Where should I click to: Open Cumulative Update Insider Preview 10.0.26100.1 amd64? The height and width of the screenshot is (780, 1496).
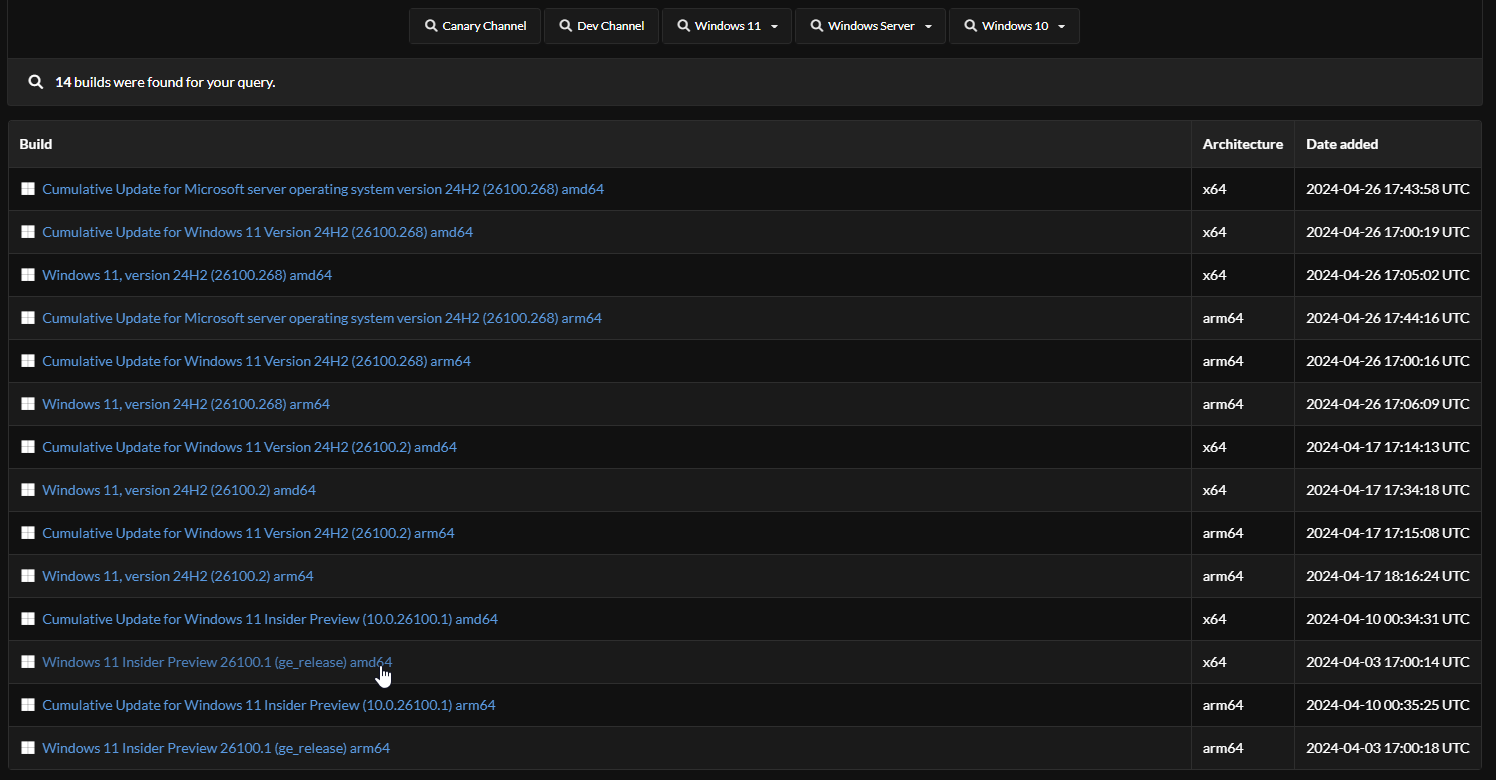coord(270,619)
